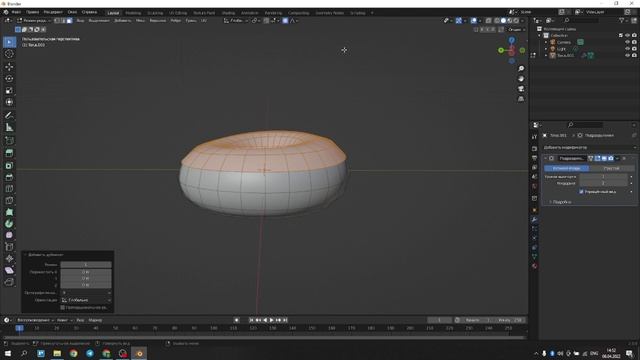Hide the Collection in outliner
The width and height of the screenshot is (640, 360).
coord(628,36)
